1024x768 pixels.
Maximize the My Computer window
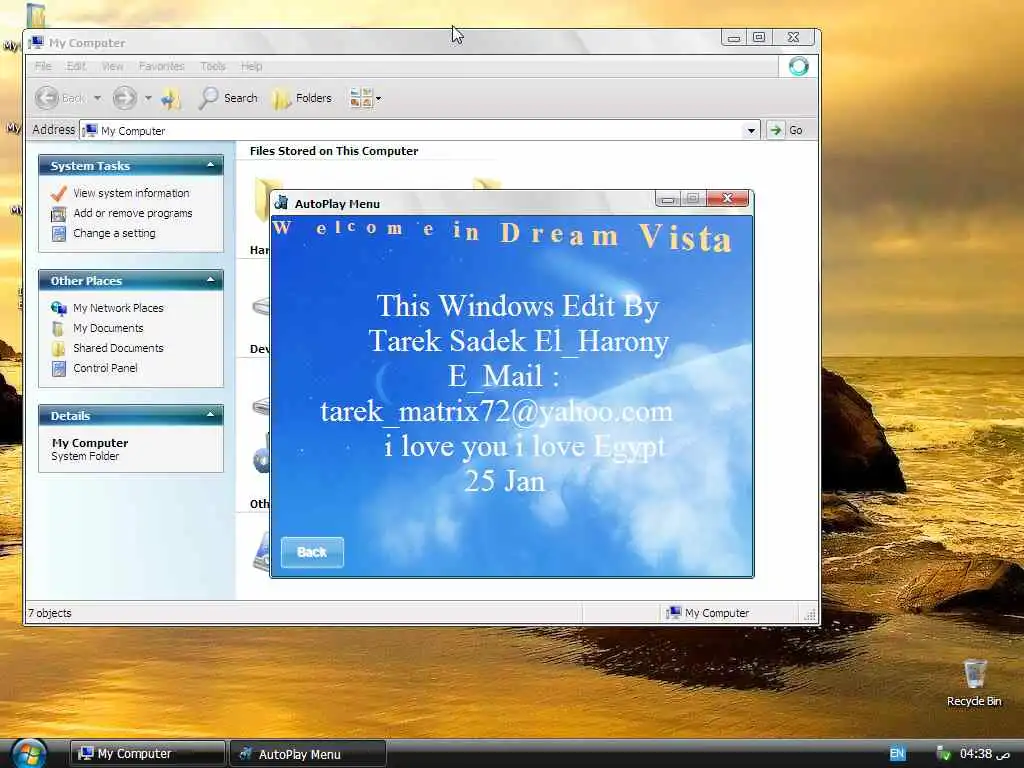tap(759, 37)
